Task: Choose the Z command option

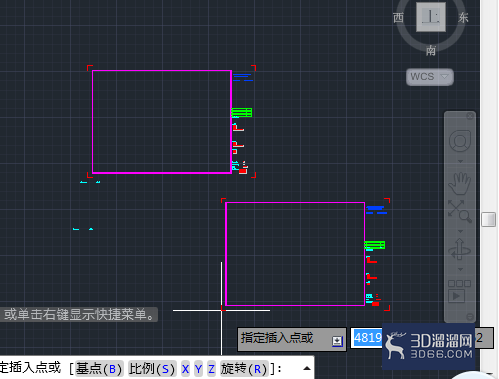Action: [211, 369]
